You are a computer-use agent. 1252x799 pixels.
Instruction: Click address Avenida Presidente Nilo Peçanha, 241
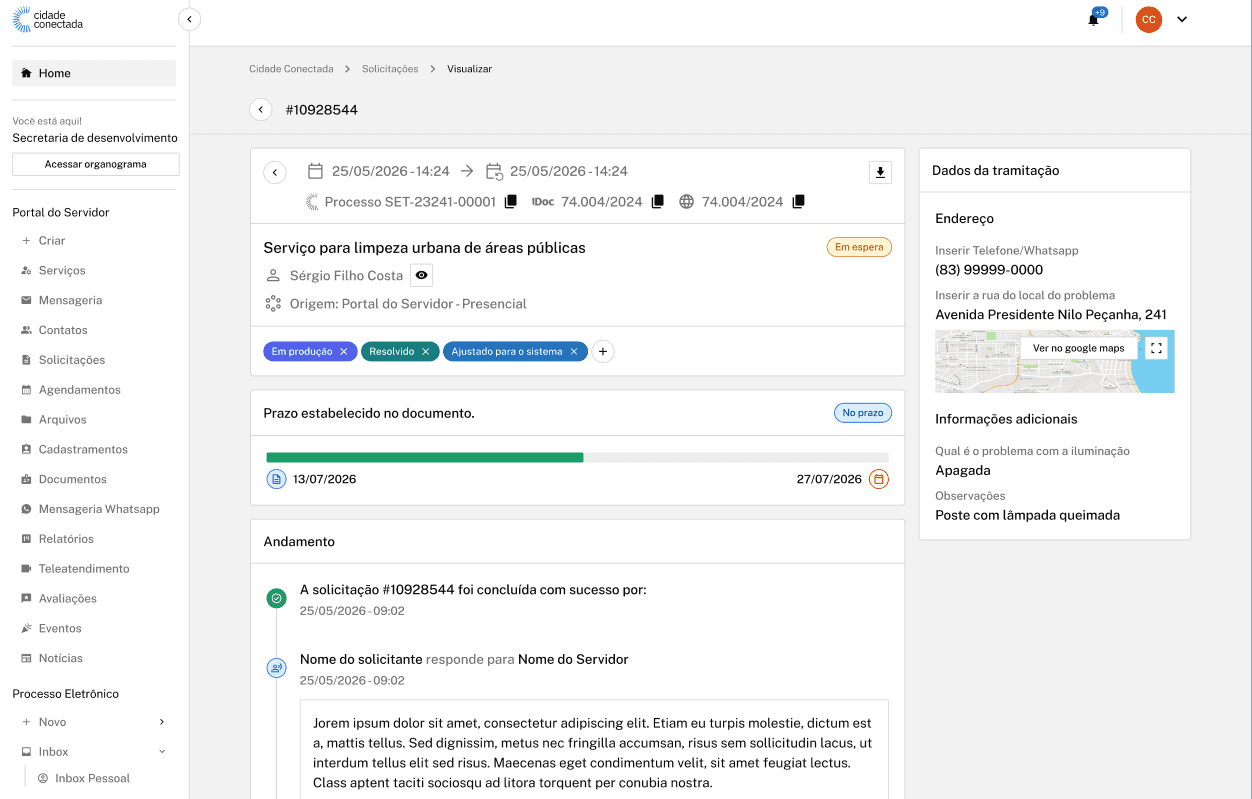1051,315
